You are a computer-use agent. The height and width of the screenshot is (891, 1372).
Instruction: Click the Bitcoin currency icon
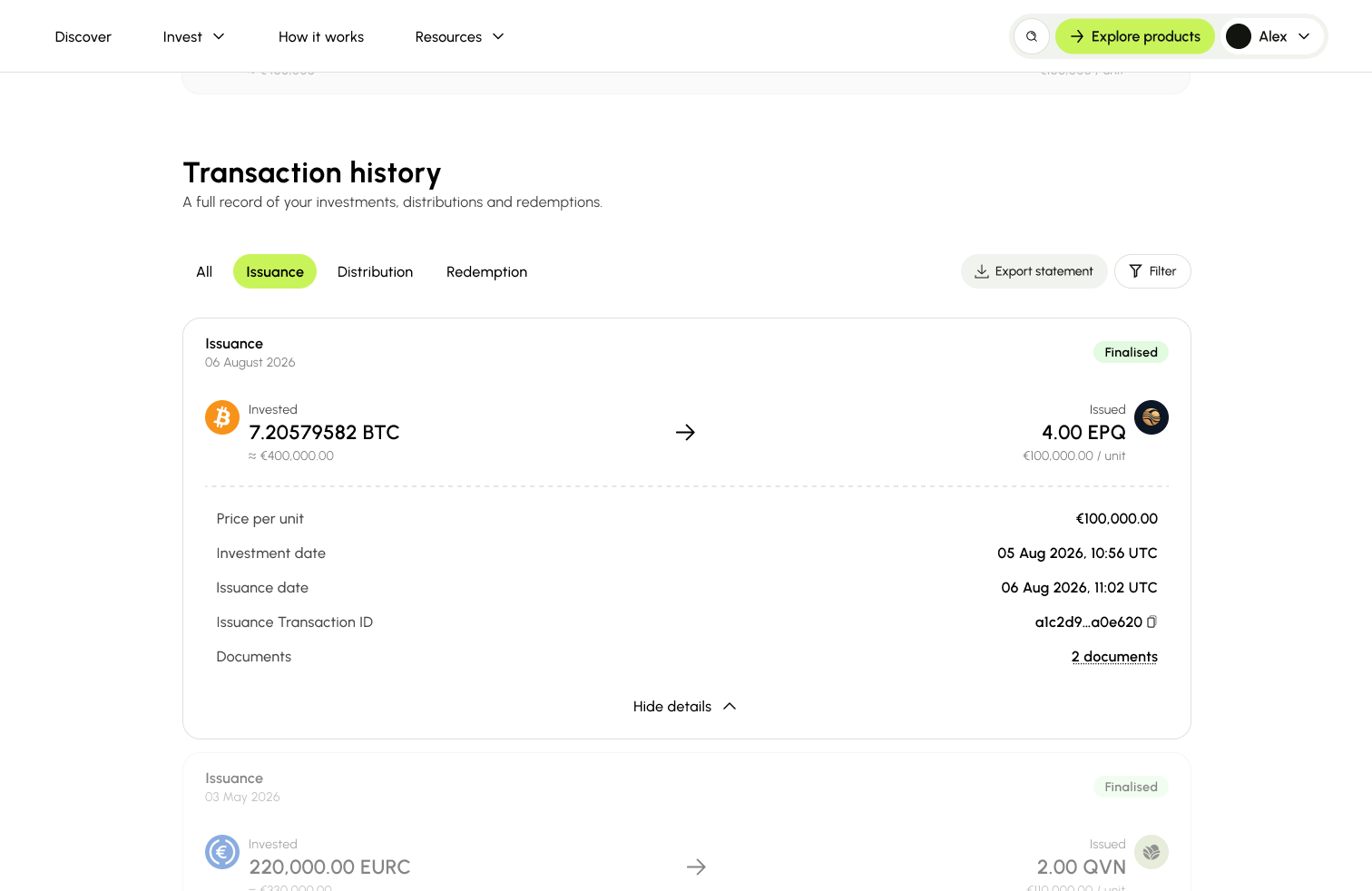(222, 417)
